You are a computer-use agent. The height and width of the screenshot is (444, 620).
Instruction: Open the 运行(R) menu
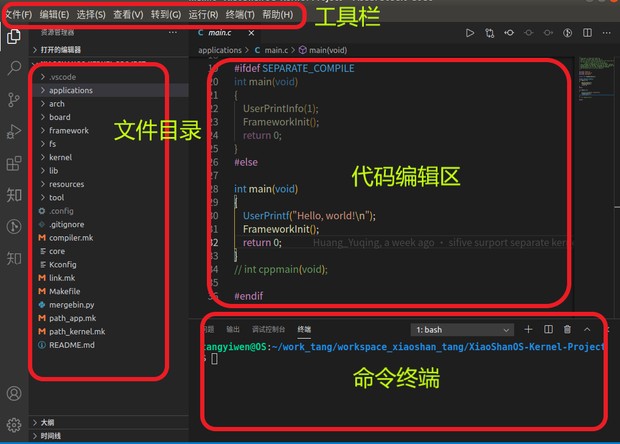202,15
